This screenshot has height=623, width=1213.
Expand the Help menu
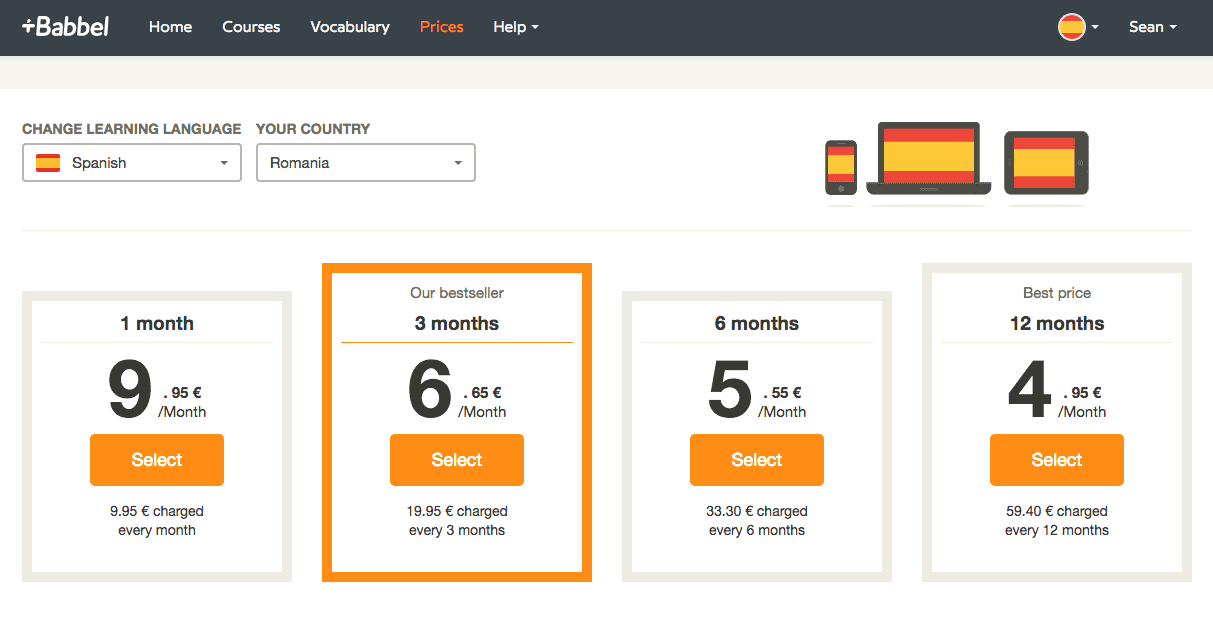point(515,27)
